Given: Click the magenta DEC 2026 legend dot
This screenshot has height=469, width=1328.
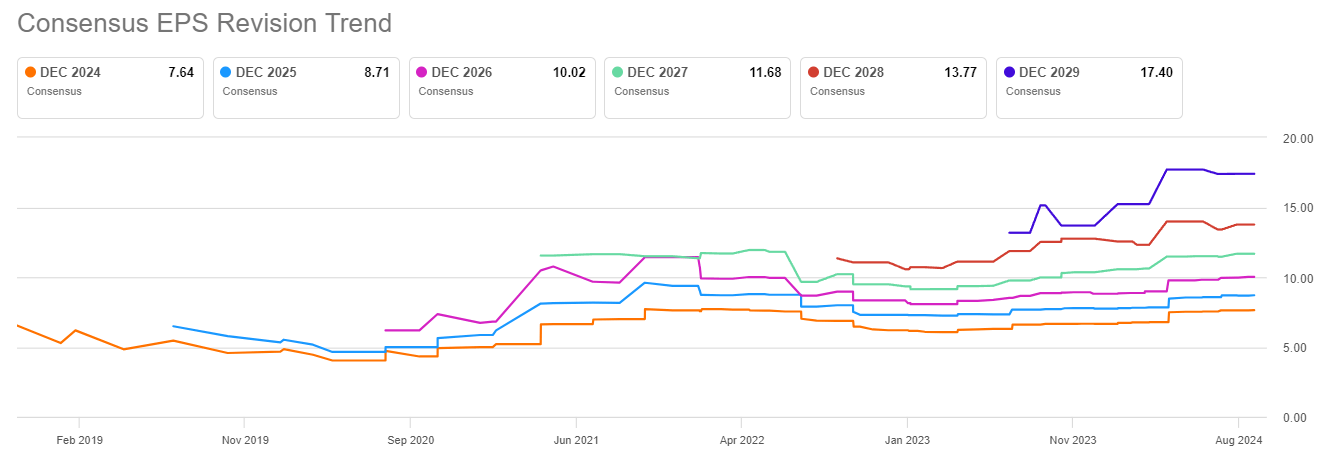Looking at the screenshot, I should pos(422,72).
